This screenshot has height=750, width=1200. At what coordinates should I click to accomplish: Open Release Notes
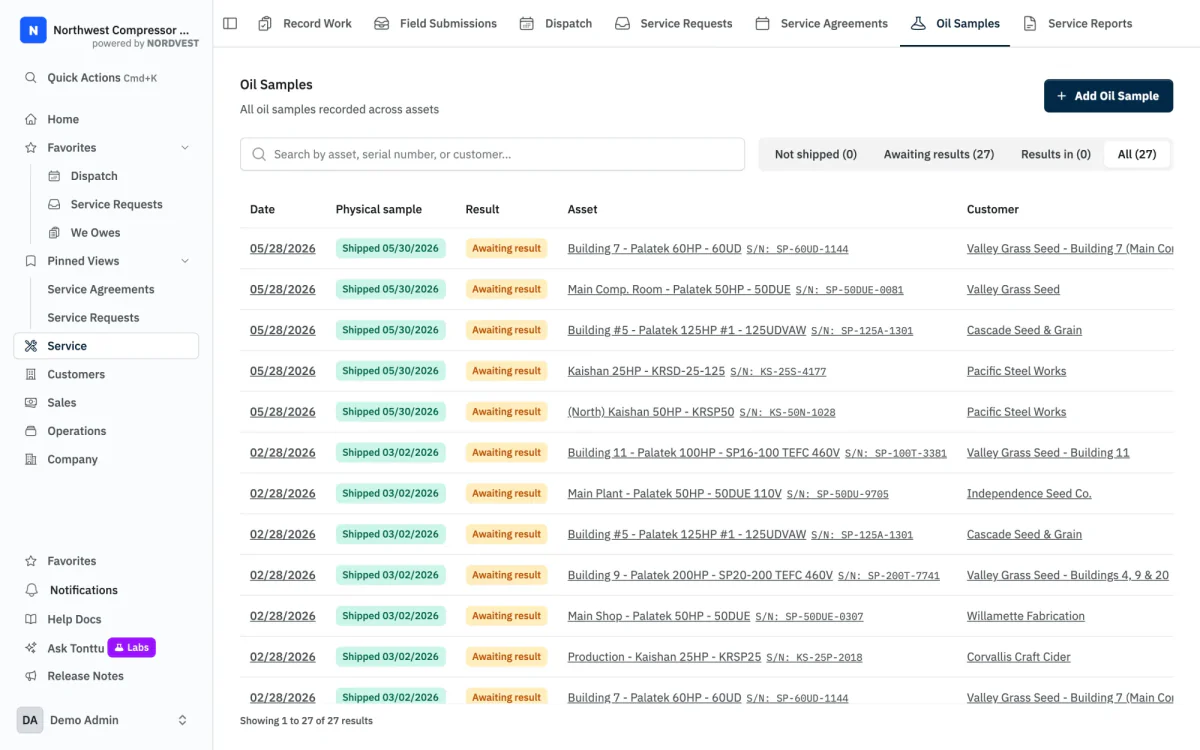pos(86,676)
